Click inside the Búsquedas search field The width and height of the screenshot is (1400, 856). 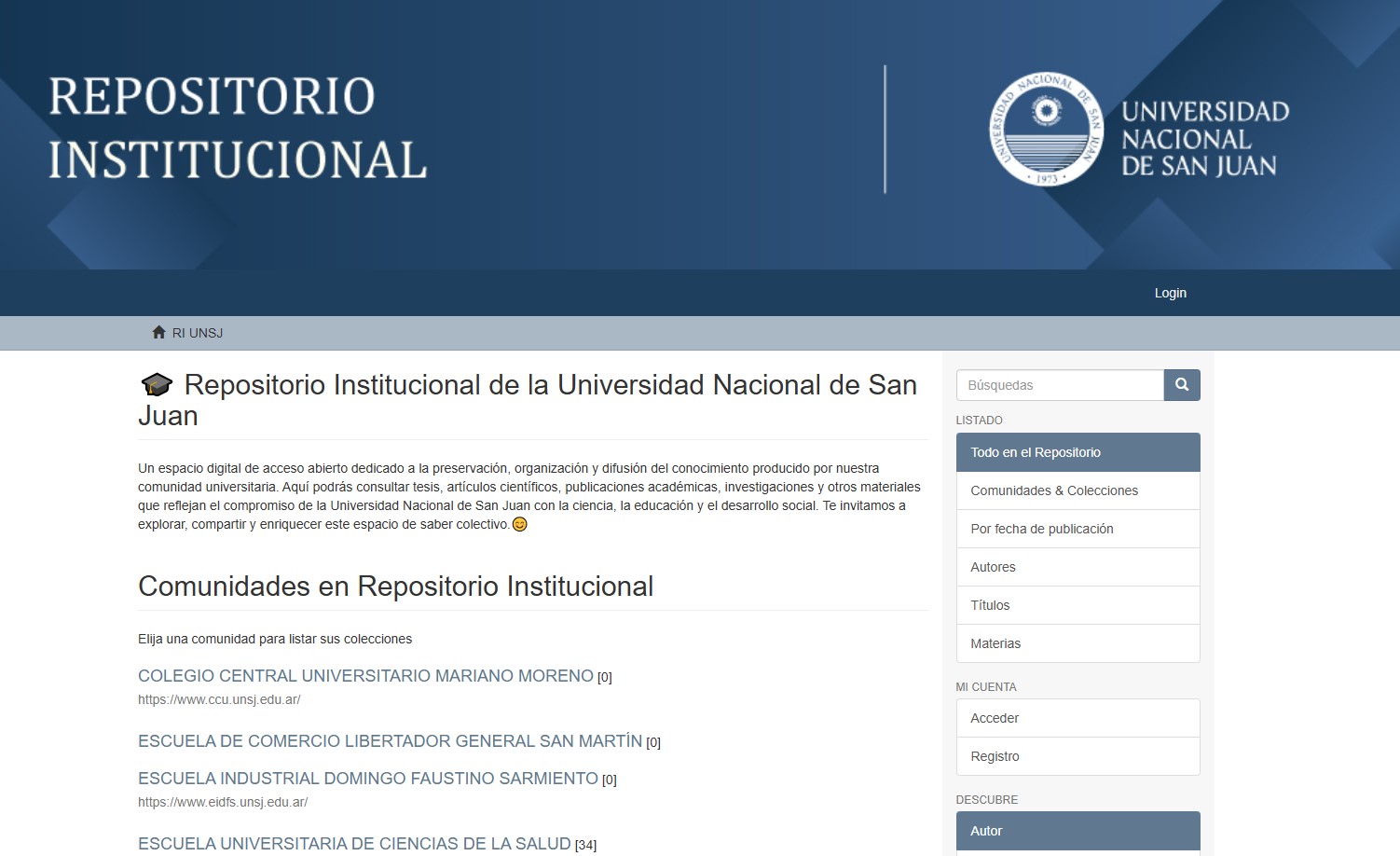click(1060, 385)
